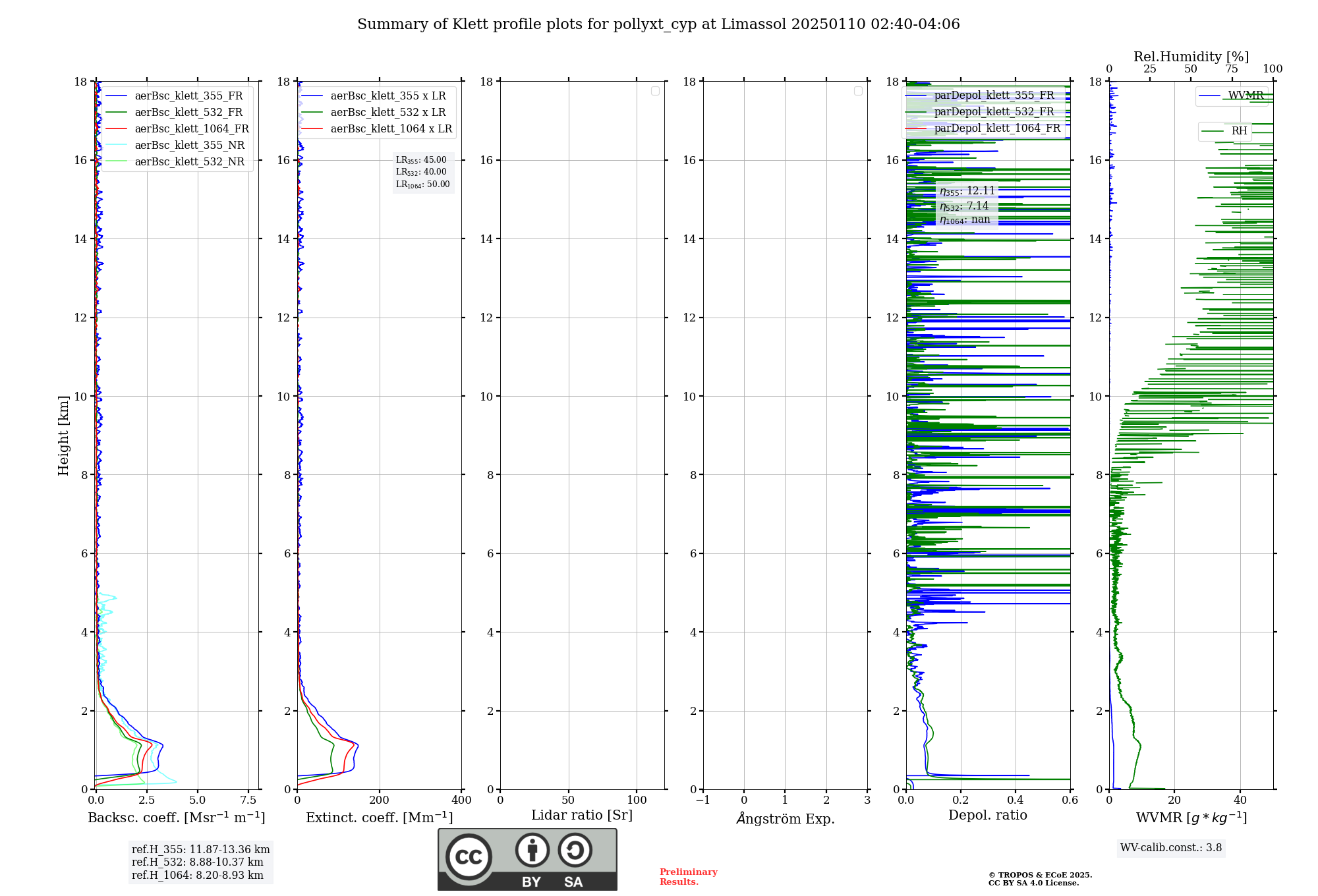Click the Rel.Humidity [%] top axis label
Screen dimensions: 1318x896
[1191, 57]
